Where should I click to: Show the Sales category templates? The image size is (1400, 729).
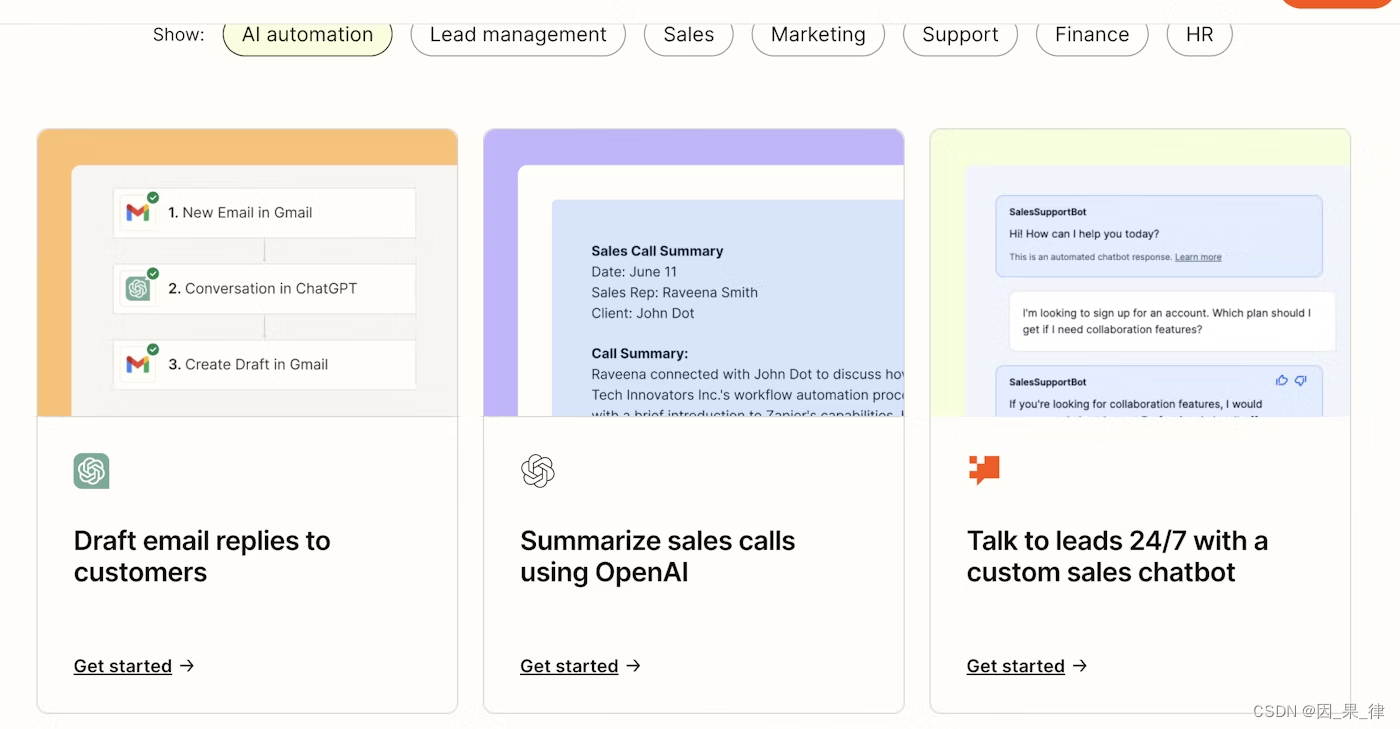[x=689, y=35]
